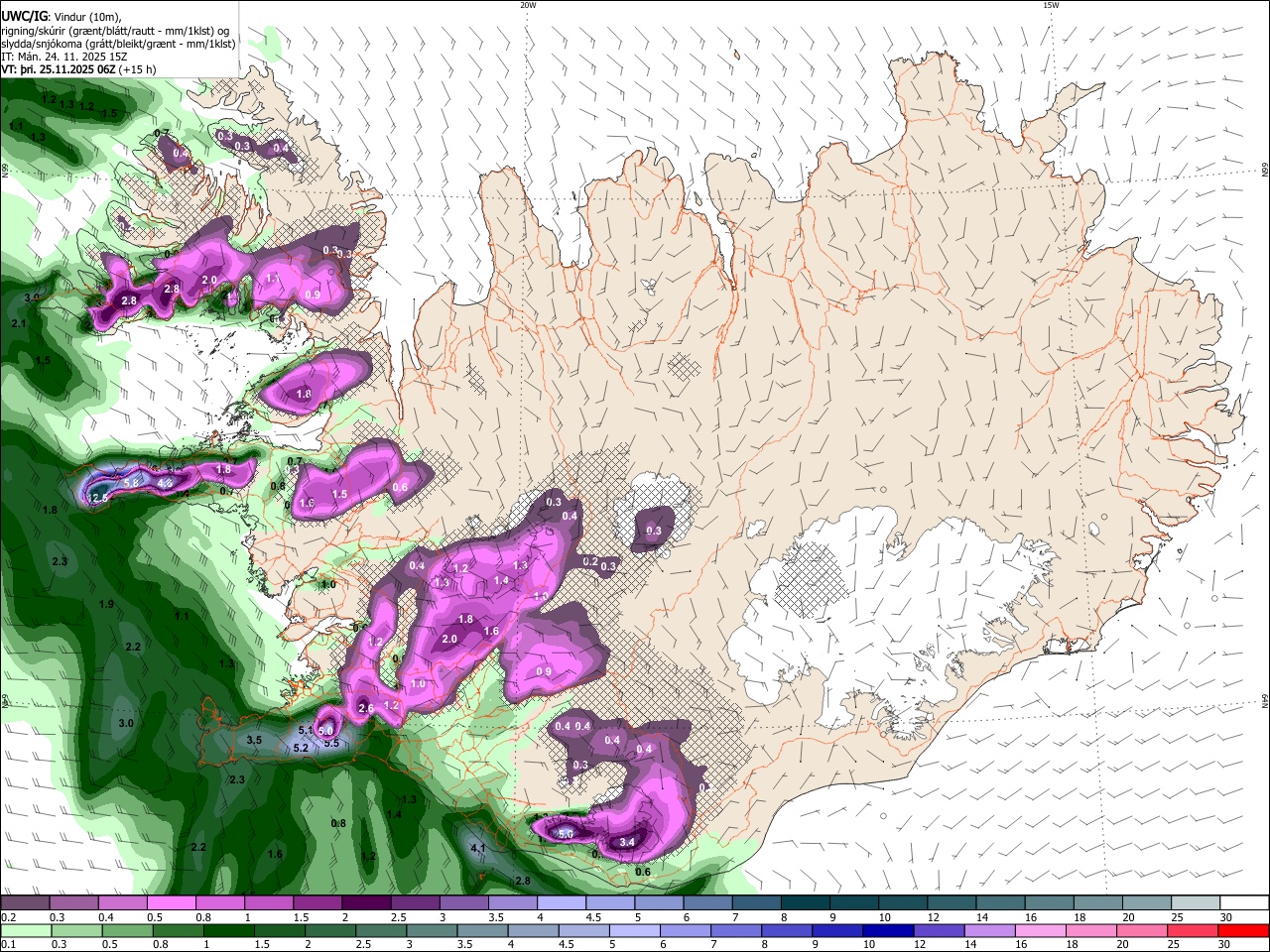
Task: Click the UWC/IG title text
Action: 23,17
